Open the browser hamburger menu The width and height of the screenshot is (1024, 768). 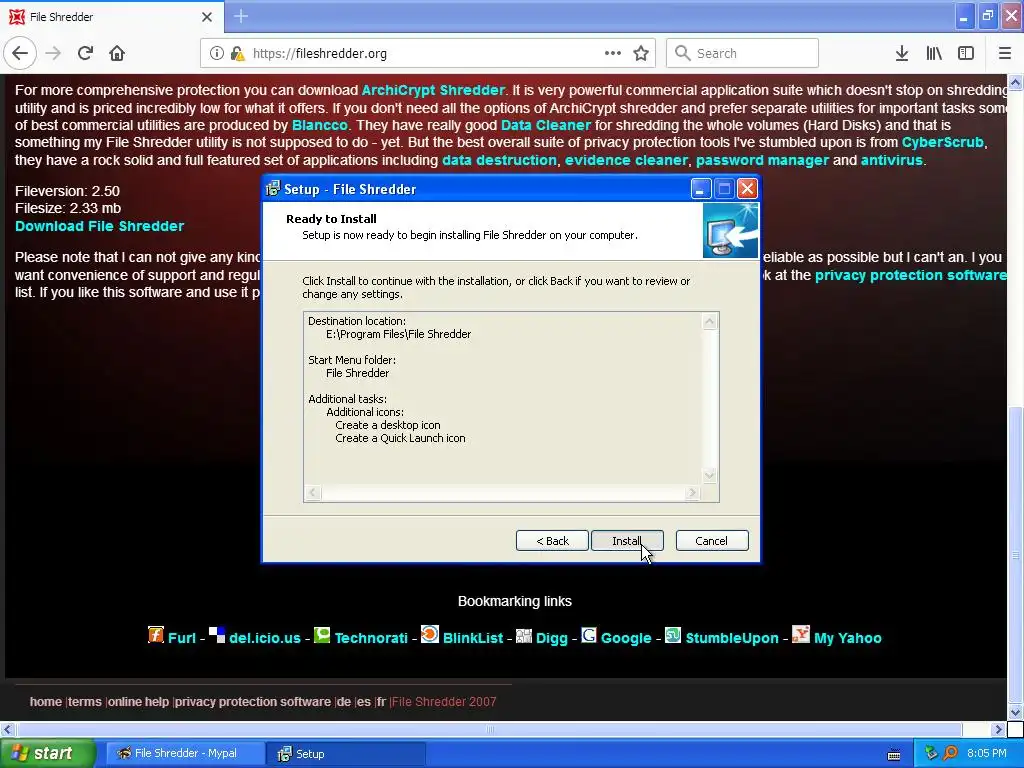1004,54
